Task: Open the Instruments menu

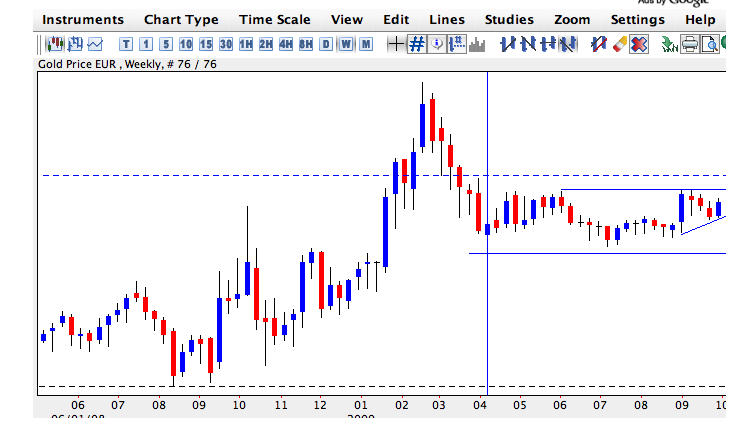Action: (x=83, y=20)
